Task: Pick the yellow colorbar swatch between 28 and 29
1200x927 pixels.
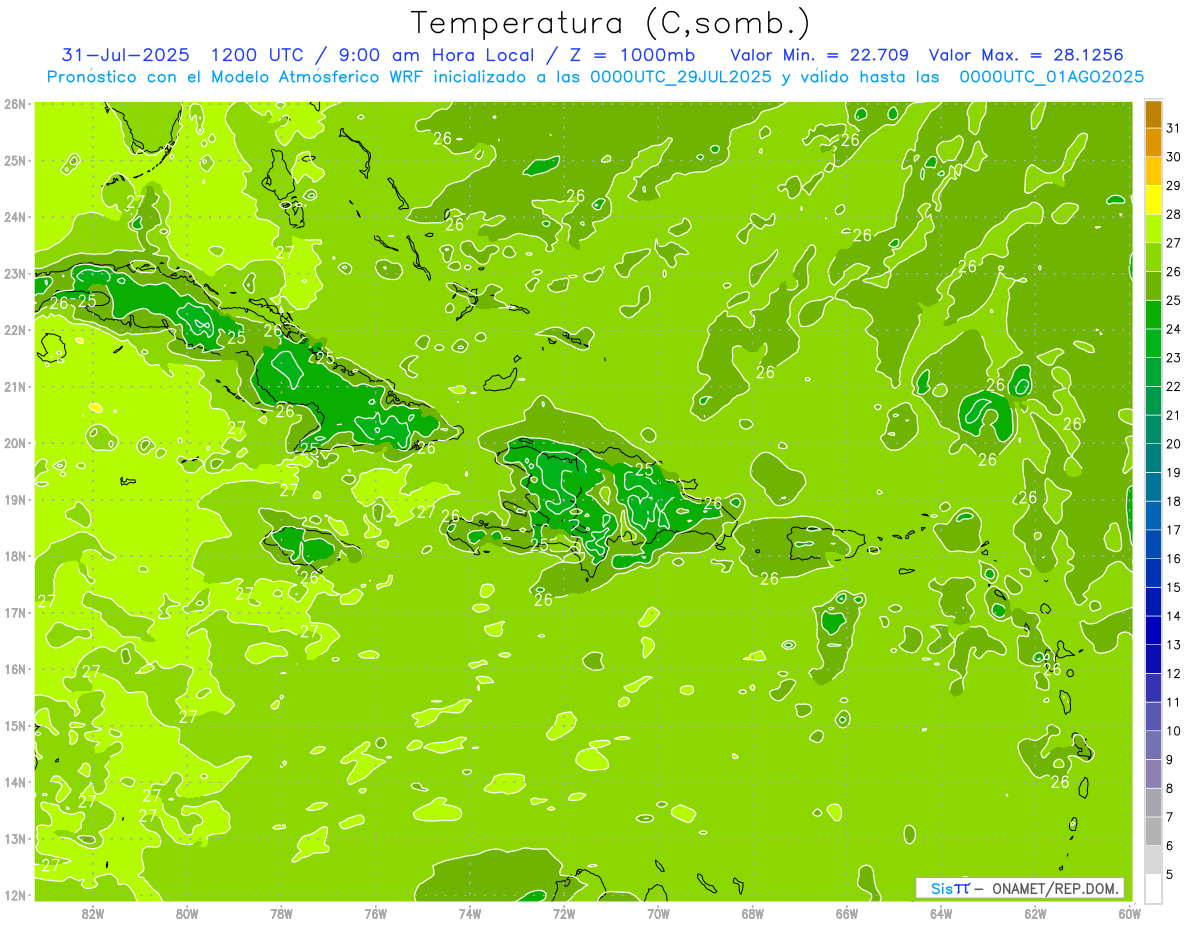Action: coord(1153,200)
